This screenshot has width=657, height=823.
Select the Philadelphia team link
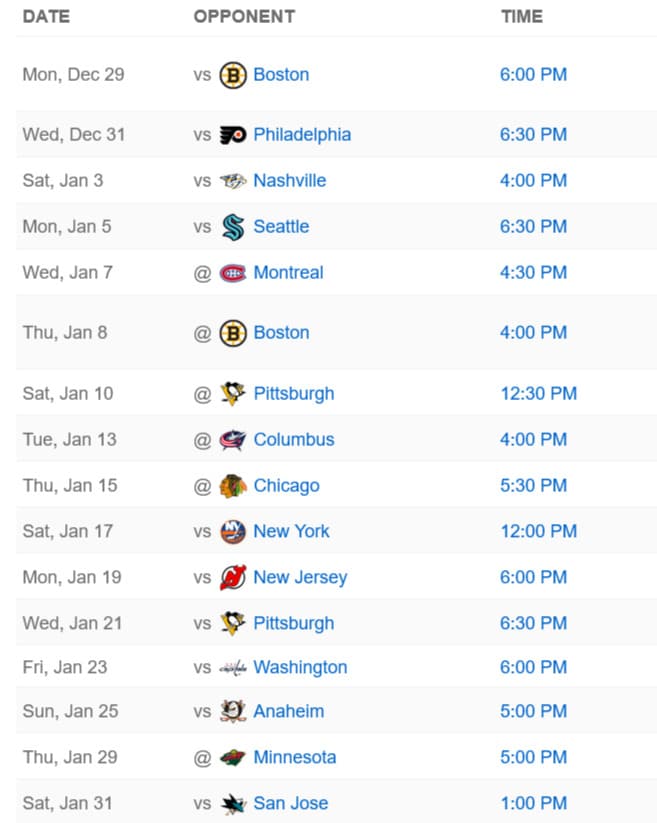point(302,134)
